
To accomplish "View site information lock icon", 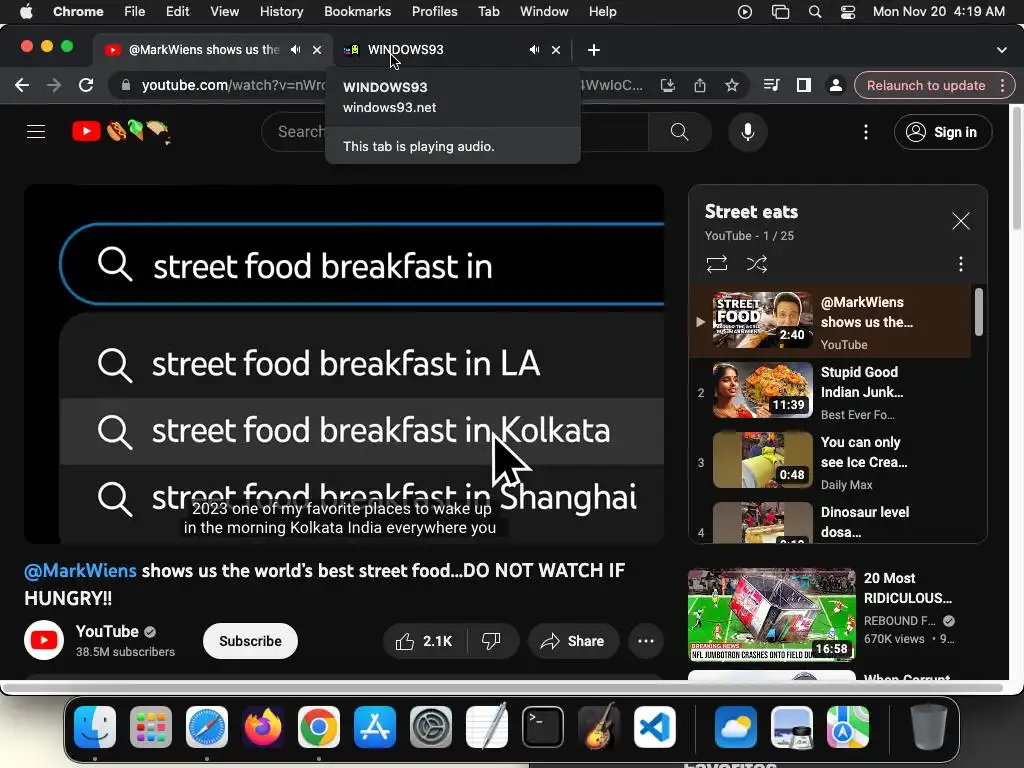I will (126, 86).
